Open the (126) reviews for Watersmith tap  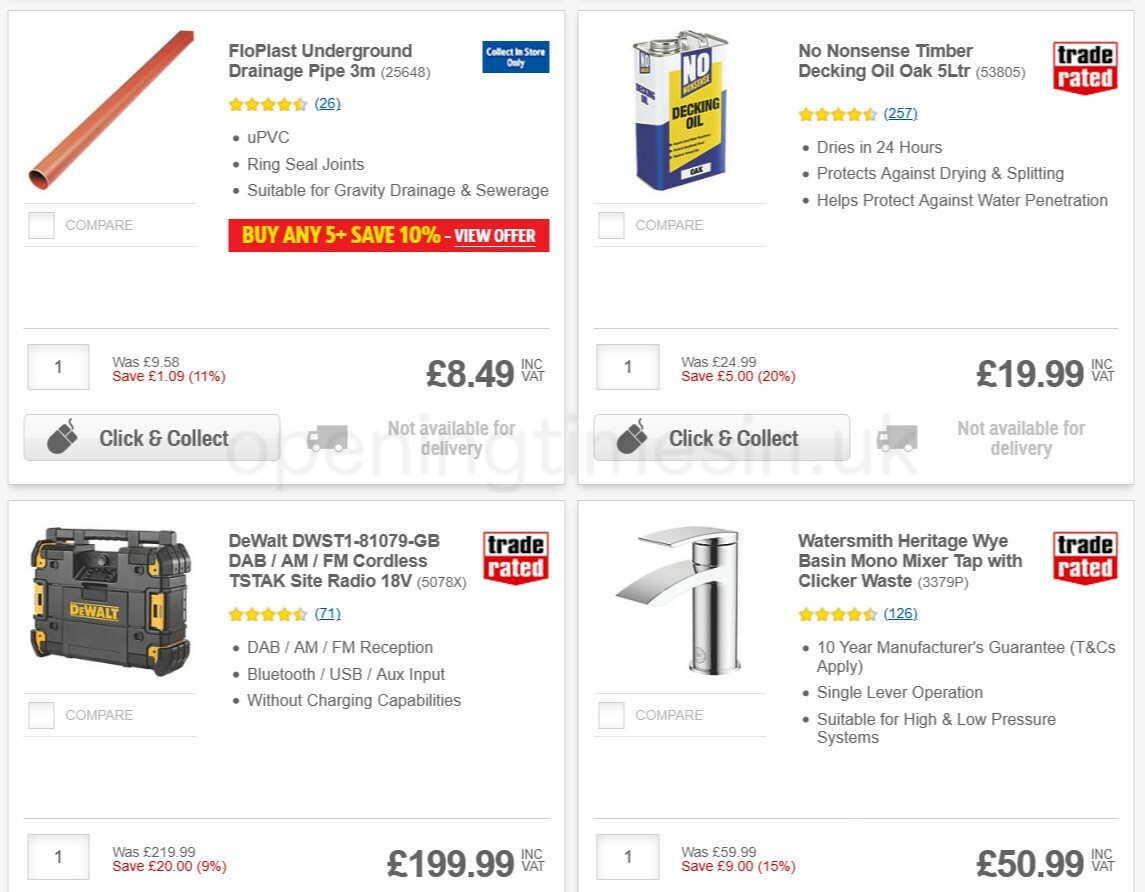tap(901, 613)
